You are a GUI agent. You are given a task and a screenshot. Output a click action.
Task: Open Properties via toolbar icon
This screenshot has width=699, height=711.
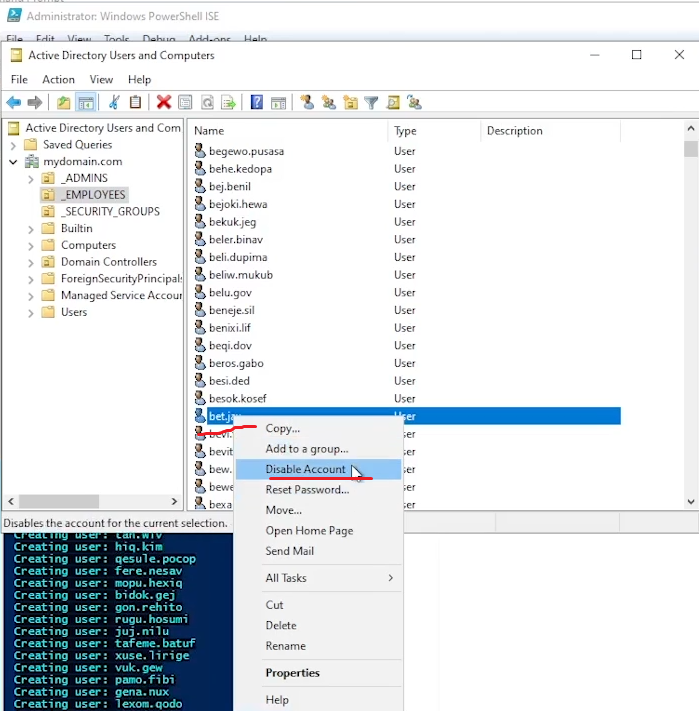click(185, 102)
